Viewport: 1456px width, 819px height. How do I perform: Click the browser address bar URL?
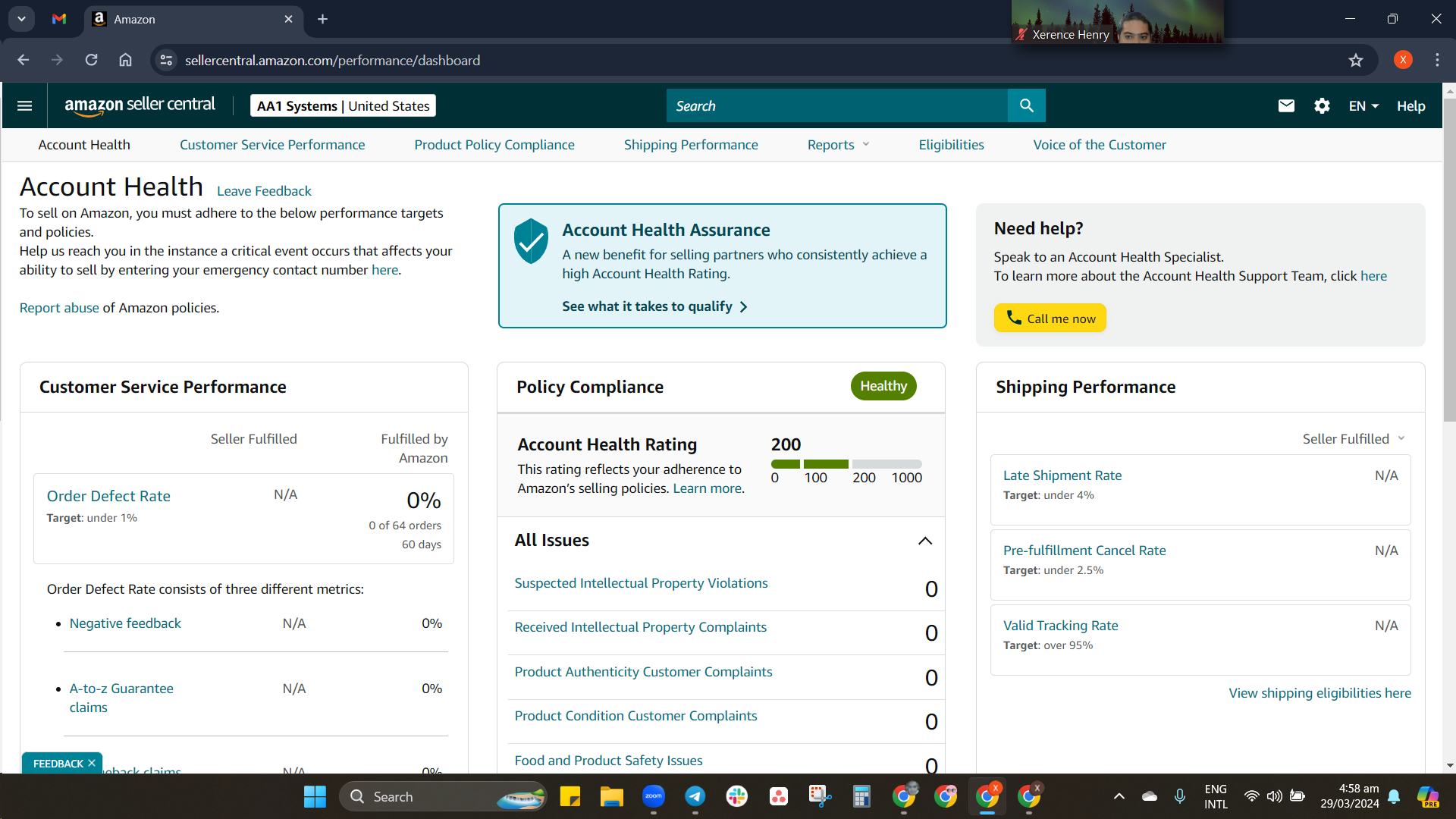tap(332, 60)
